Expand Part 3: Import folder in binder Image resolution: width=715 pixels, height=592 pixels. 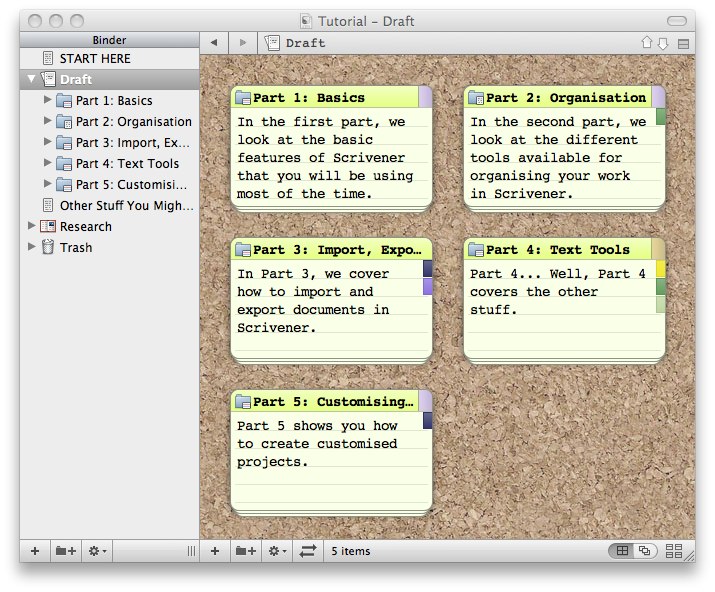tap(47, 141)
